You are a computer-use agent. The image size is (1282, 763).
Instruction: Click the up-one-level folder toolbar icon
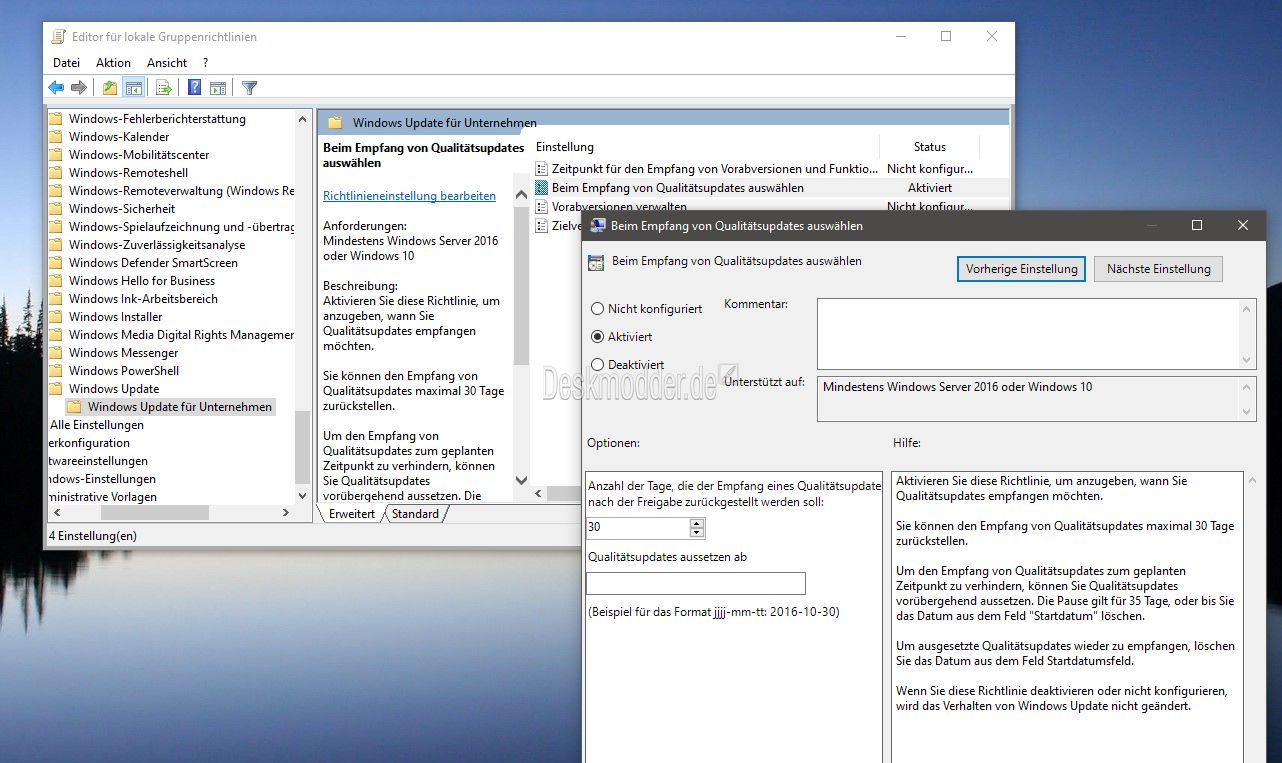110,88
